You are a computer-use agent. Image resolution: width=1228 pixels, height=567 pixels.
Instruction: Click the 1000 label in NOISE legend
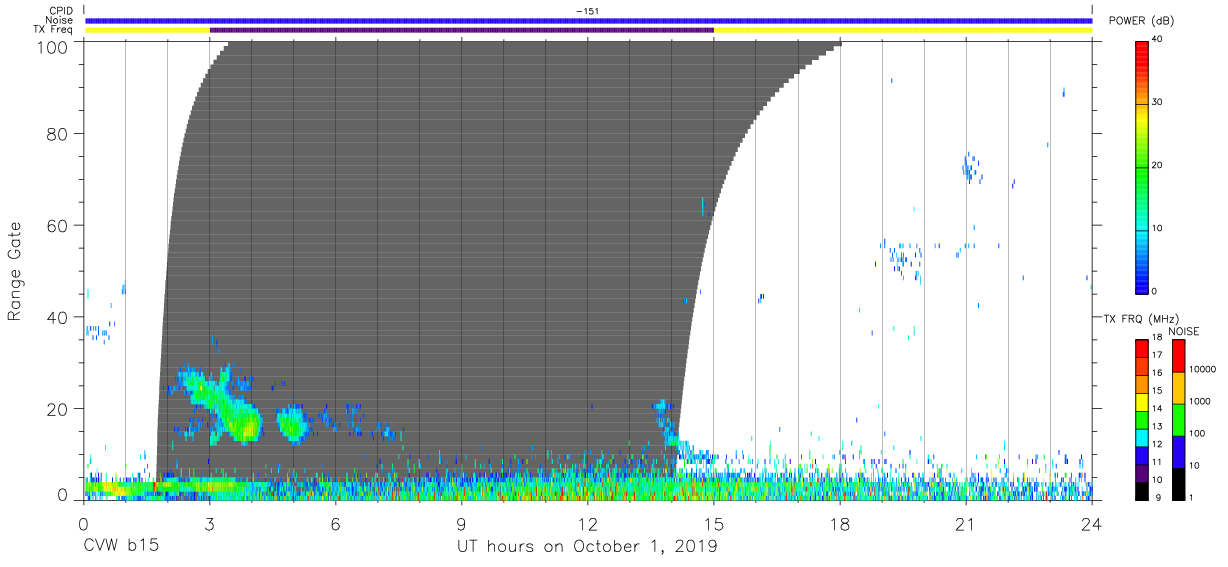coord(1202,401)
